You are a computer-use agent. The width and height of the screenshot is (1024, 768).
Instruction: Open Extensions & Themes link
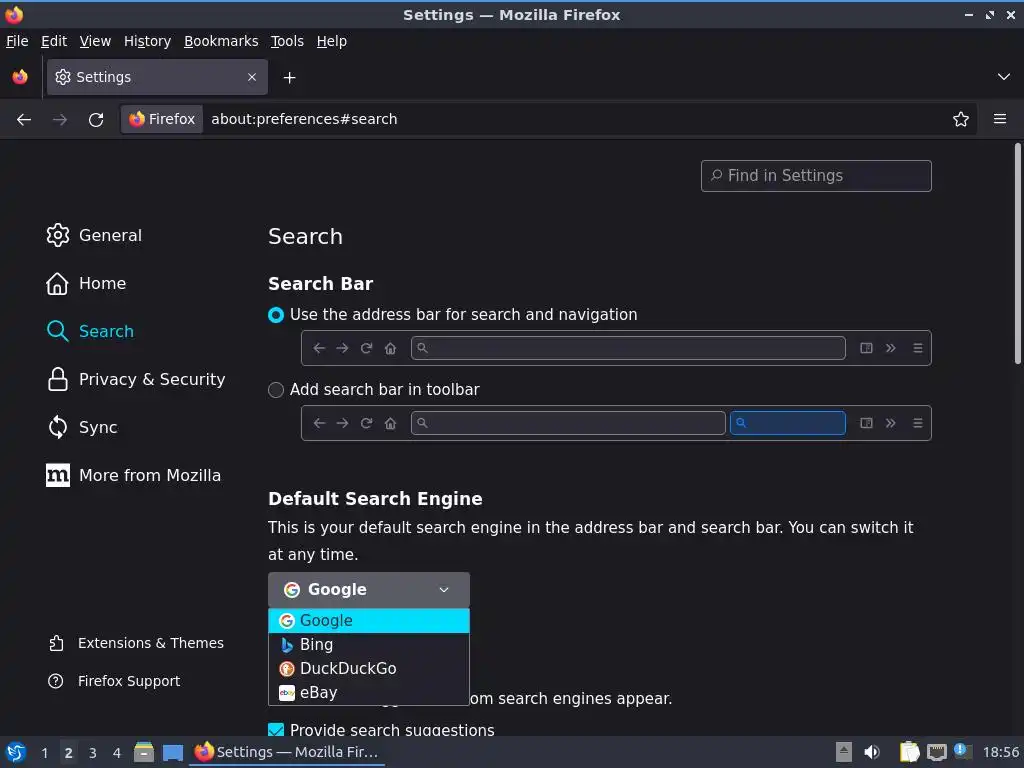click(x=136, y=643)
